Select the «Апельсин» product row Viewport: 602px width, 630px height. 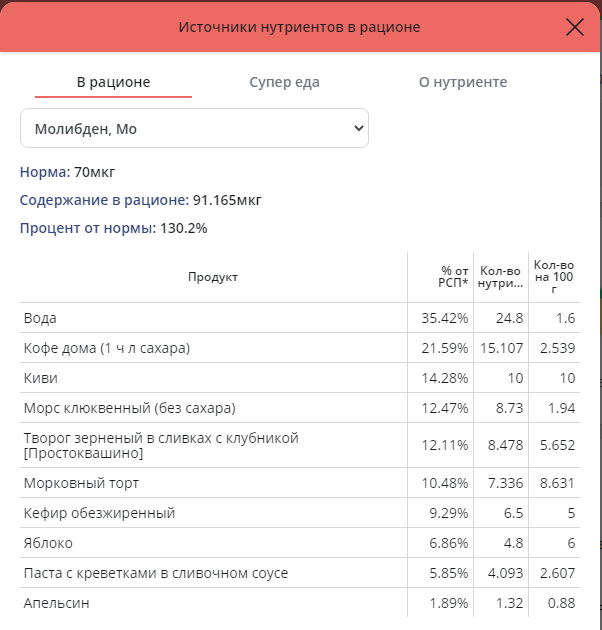(x=59, y=603)
